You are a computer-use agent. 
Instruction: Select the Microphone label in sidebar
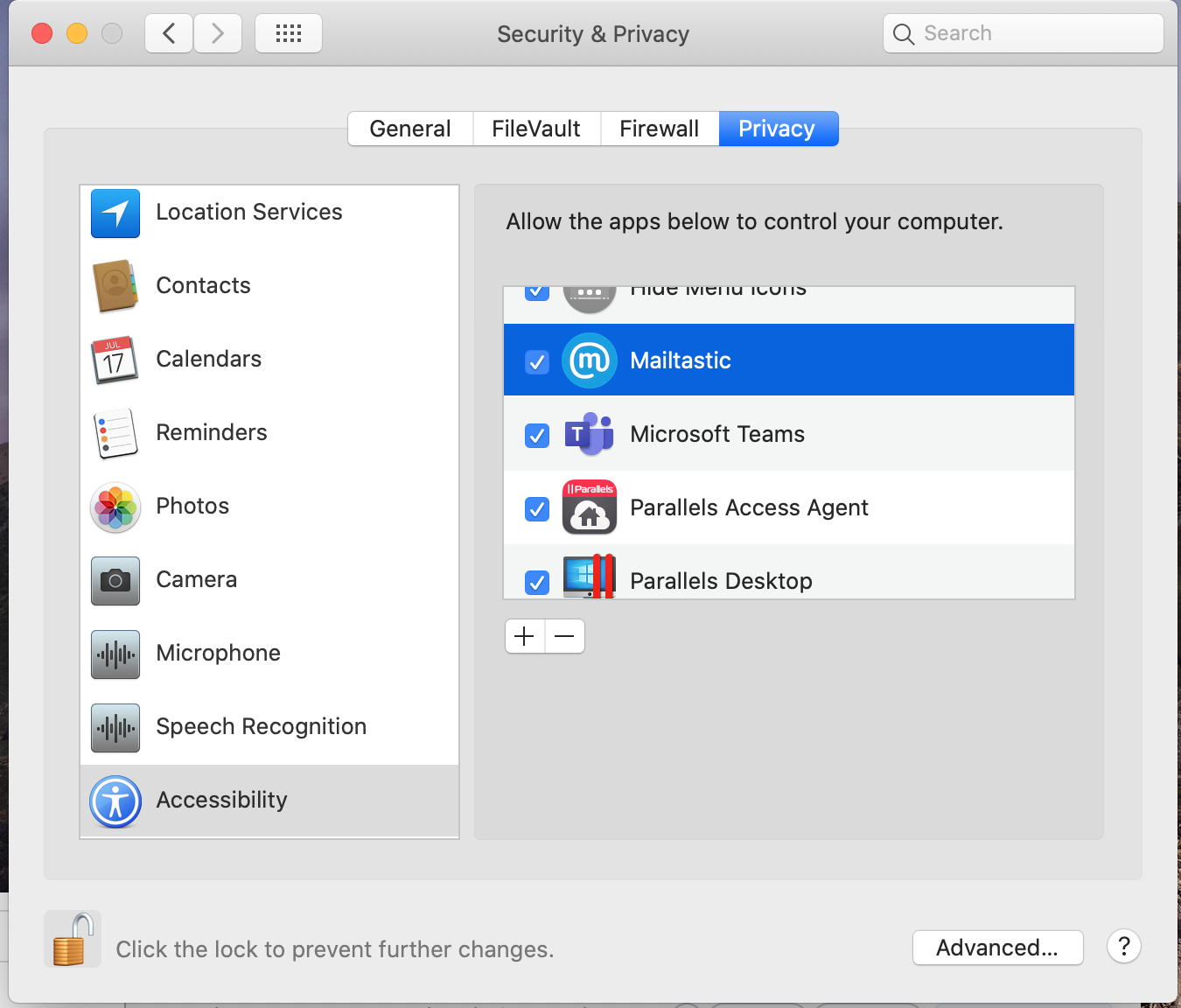pos(219,653)
